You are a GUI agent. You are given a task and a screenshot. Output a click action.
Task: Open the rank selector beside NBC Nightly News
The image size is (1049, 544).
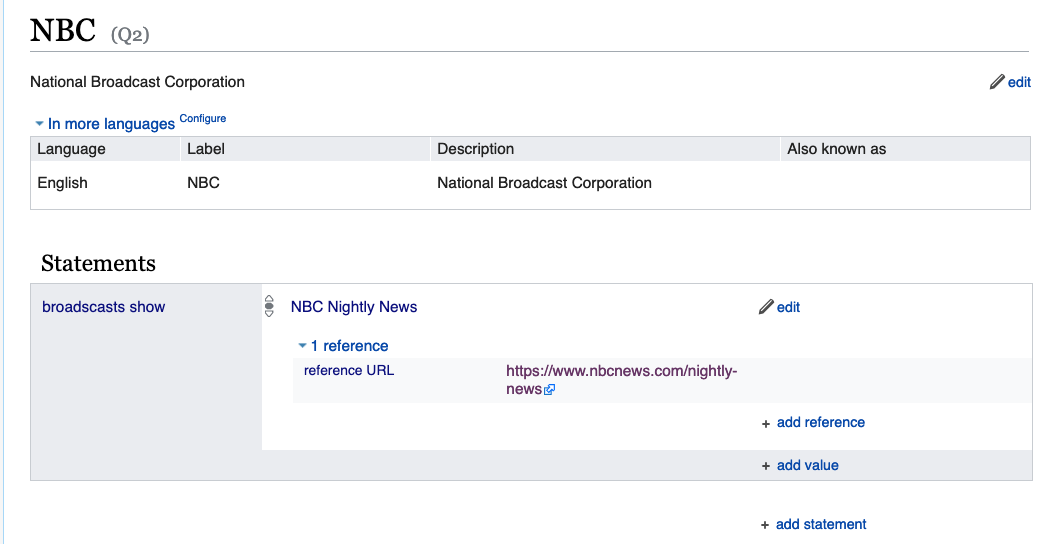(269, 306)
